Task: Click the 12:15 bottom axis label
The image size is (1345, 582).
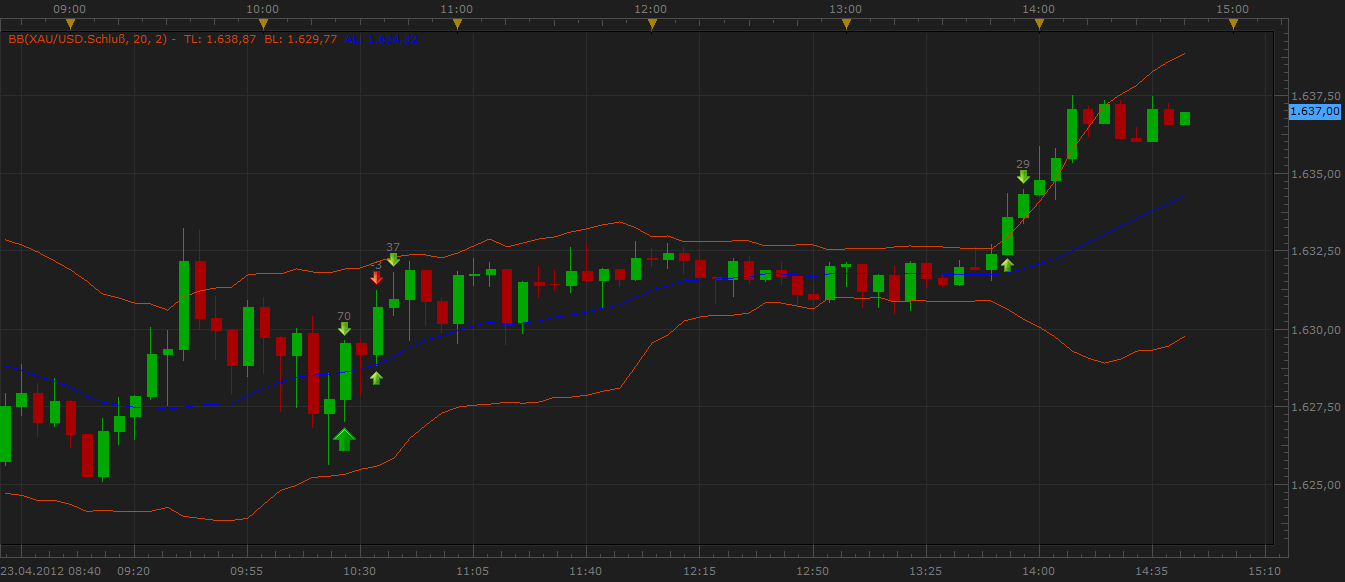Action: pos(699,572)
